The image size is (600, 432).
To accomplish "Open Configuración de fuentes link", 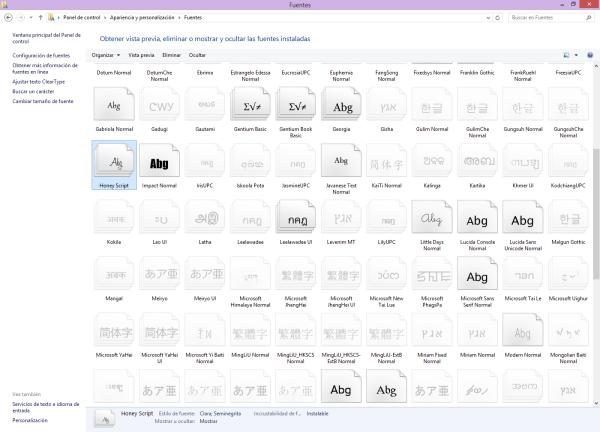I will point(41,56).
